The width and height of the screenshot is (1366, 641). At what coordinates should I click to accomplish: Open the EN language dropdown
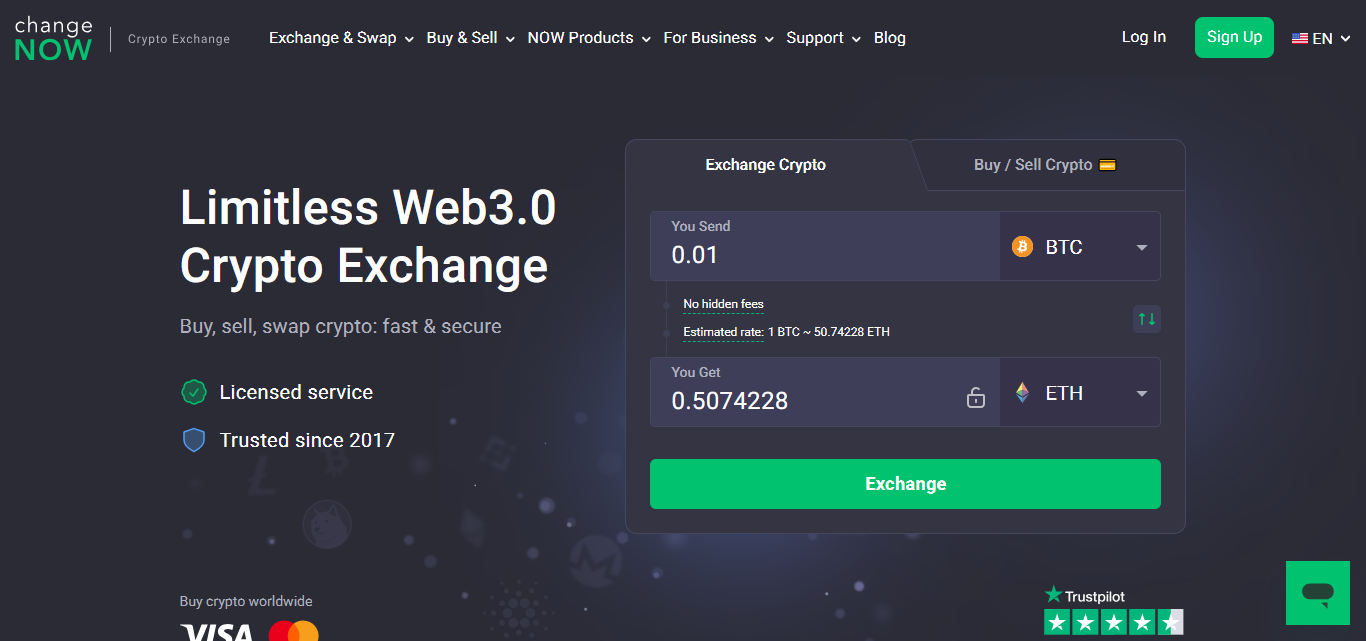pyautogui.click(x=1321, y=38)
